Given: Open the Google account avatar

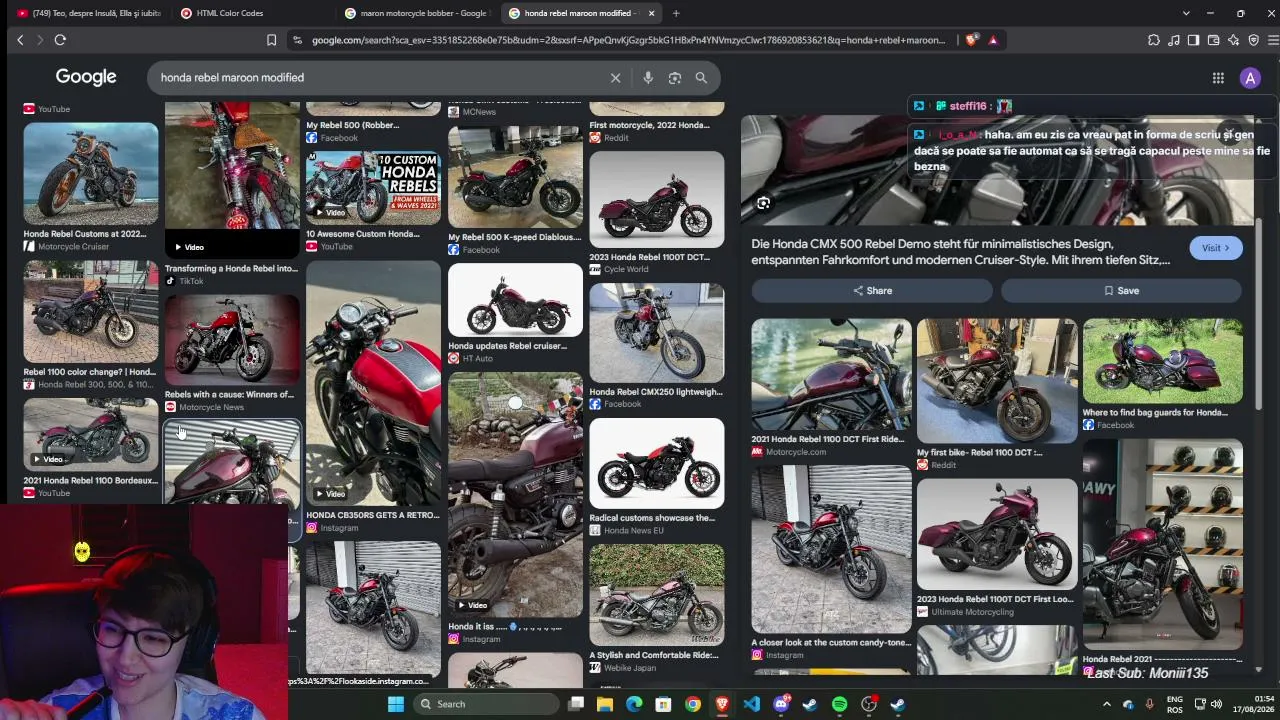Looking at the screenshot, I should [1250, 78].
